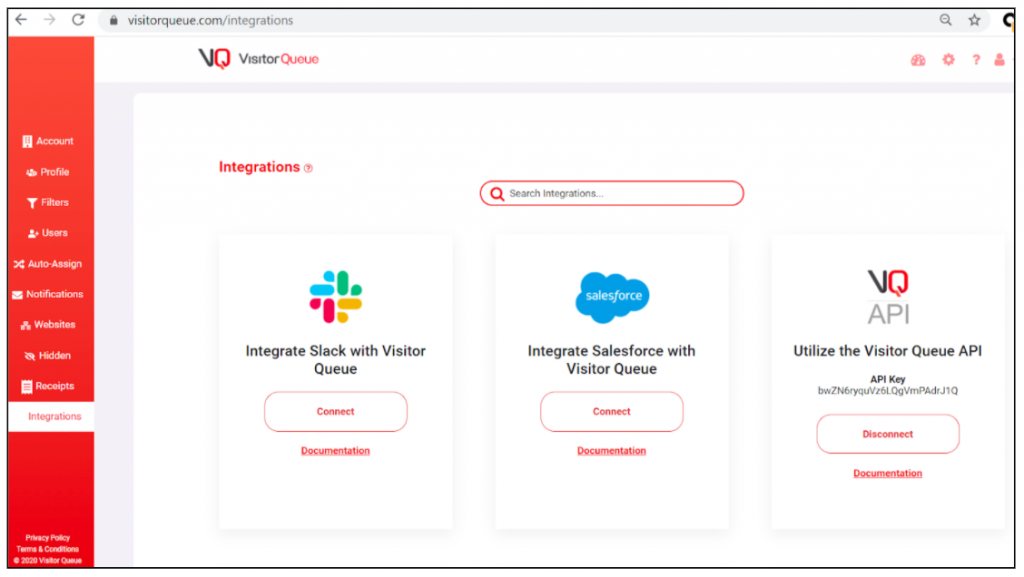Screen dimensions: 1024x577
Task: Click the Salesforce cloud logo
Action: point(612,297)
